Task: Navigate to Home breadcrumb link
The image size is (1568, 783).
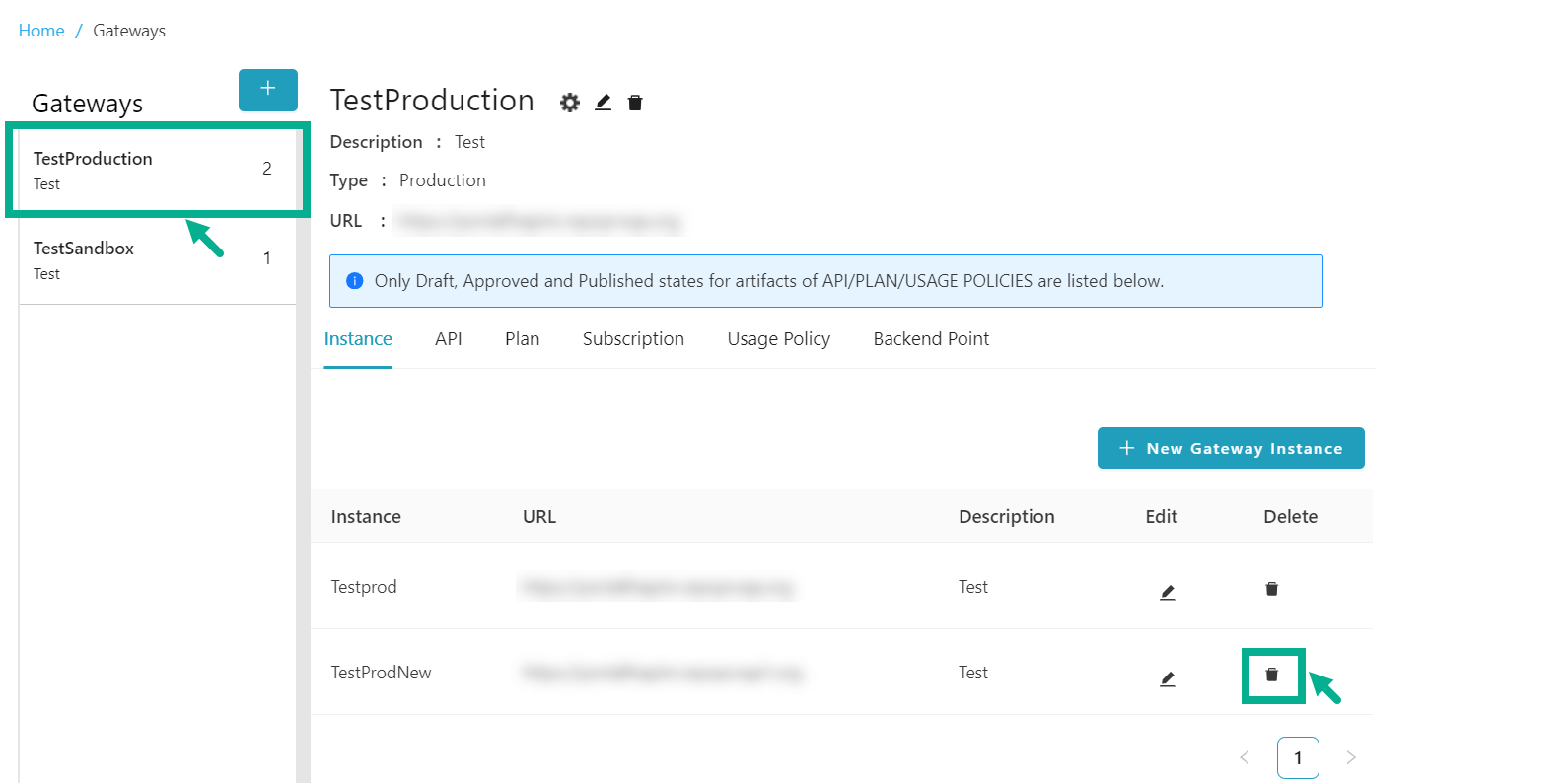Action: 41,31
